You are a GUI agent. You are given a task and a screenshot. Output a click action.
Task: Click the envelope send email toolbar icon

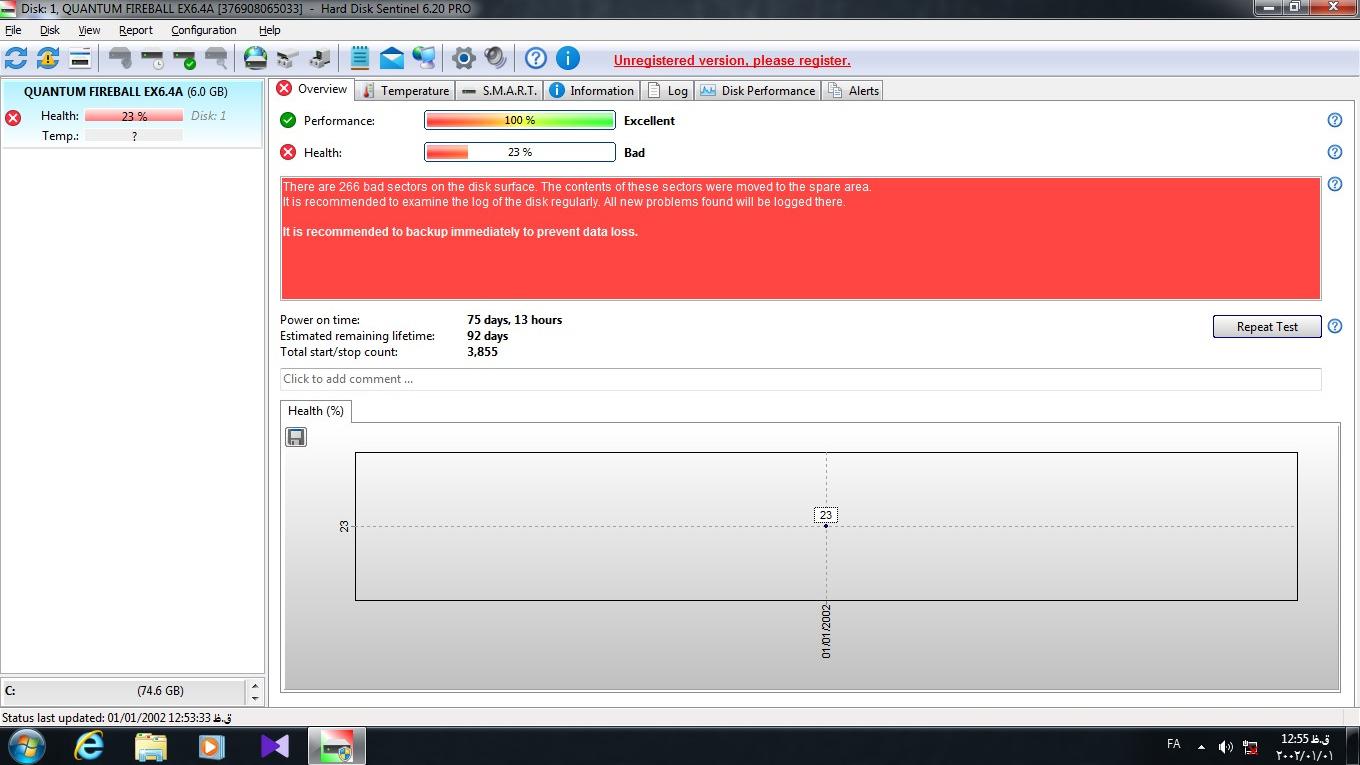[x=392, y=58]
